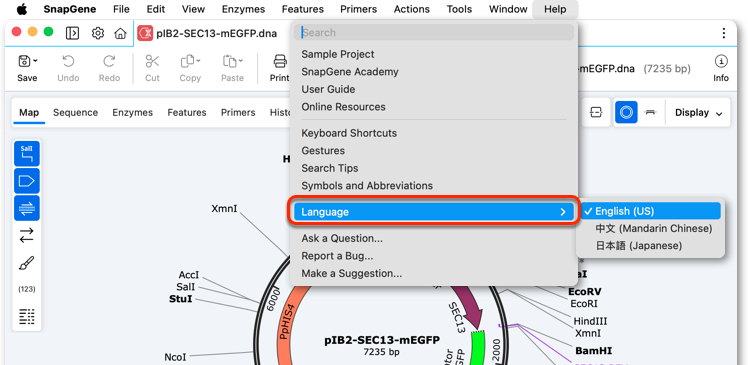Open the Enzymes menu

point(243,9)
